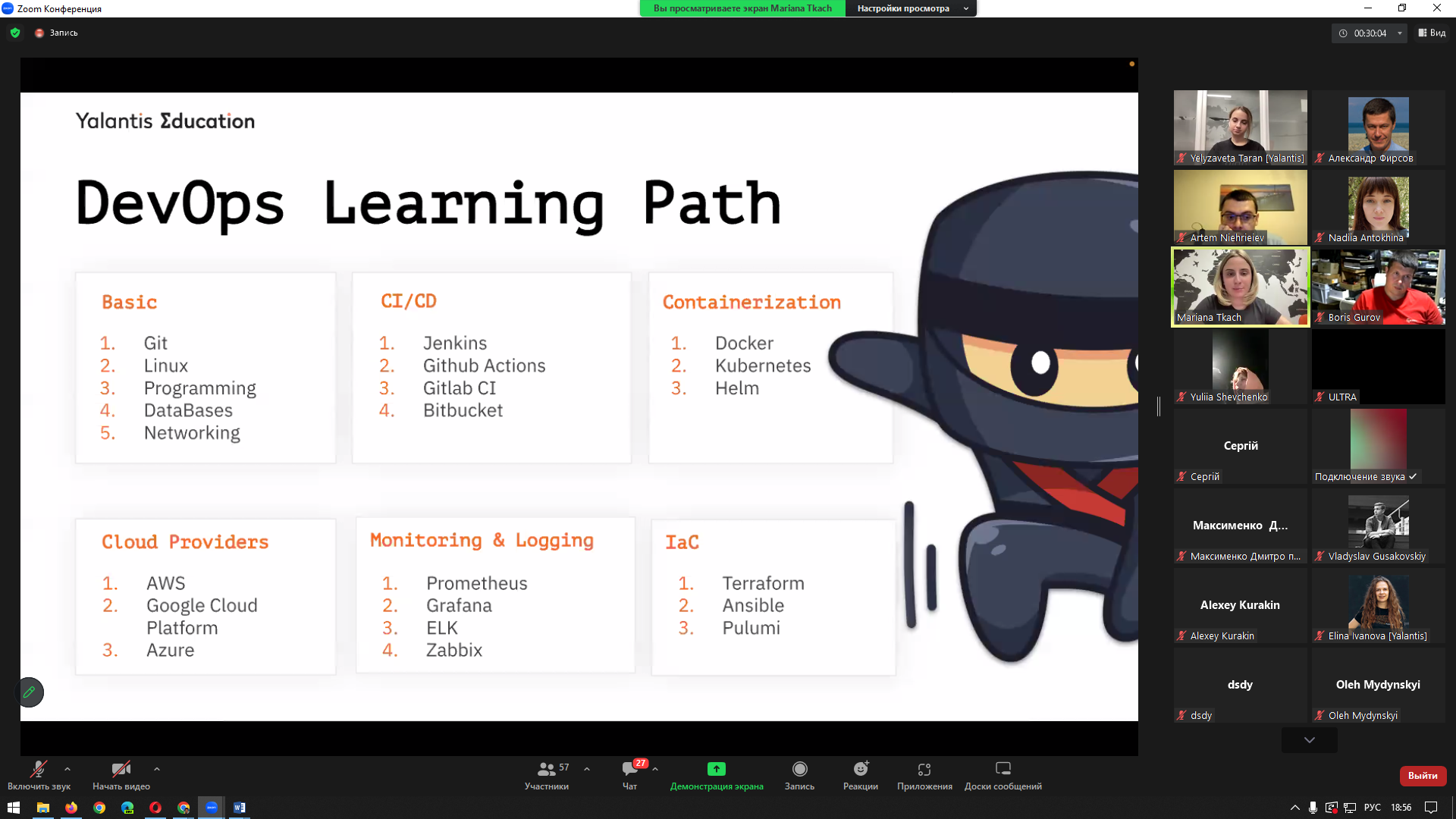Expand audio options arrow beside microphone
Image resolution: width=1456 pixels, height=819 pixels.
[x=67, y=769]
